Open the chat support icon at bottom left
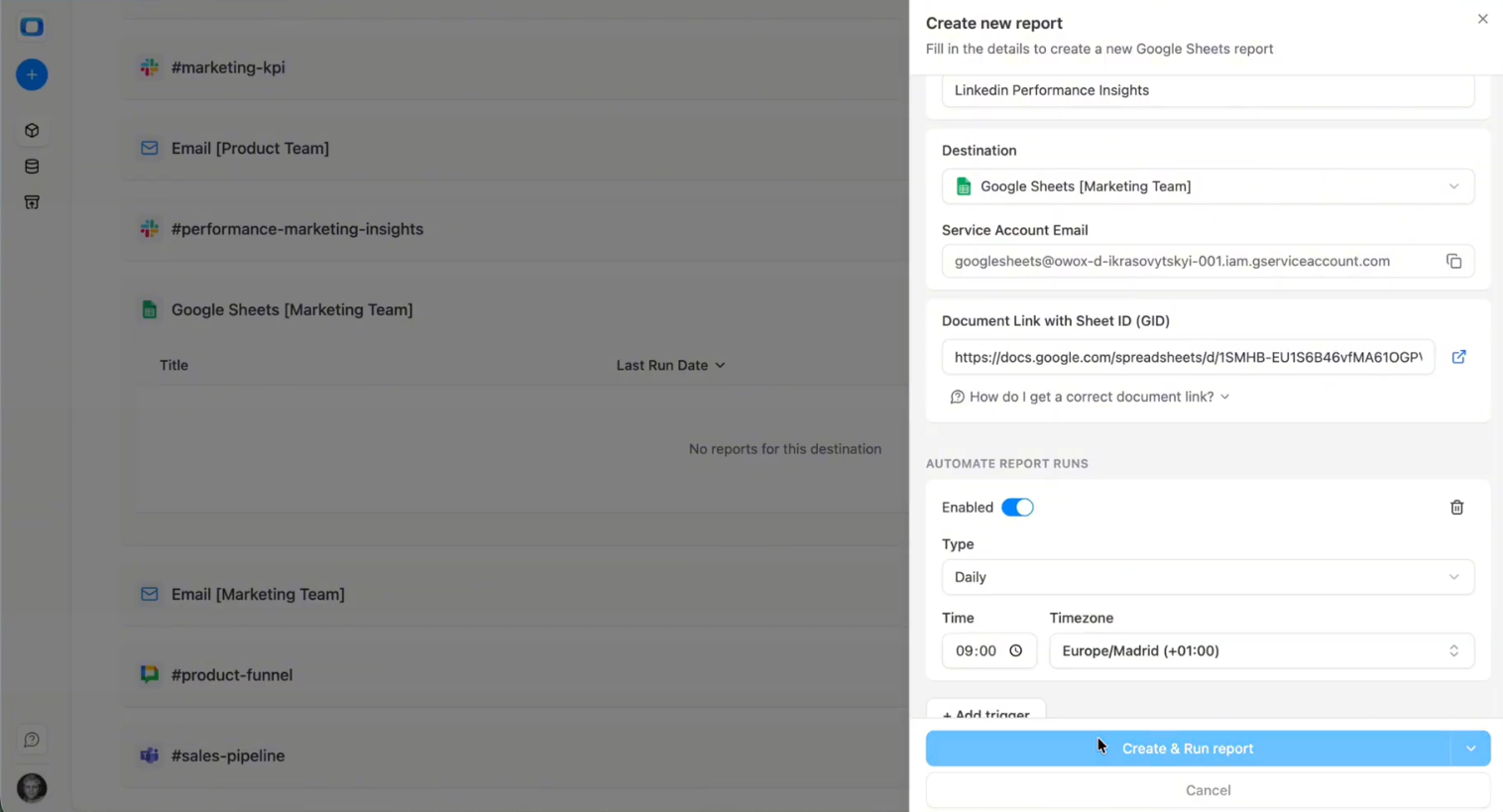The image size is (1503, 812). click(x=31, y=740)
